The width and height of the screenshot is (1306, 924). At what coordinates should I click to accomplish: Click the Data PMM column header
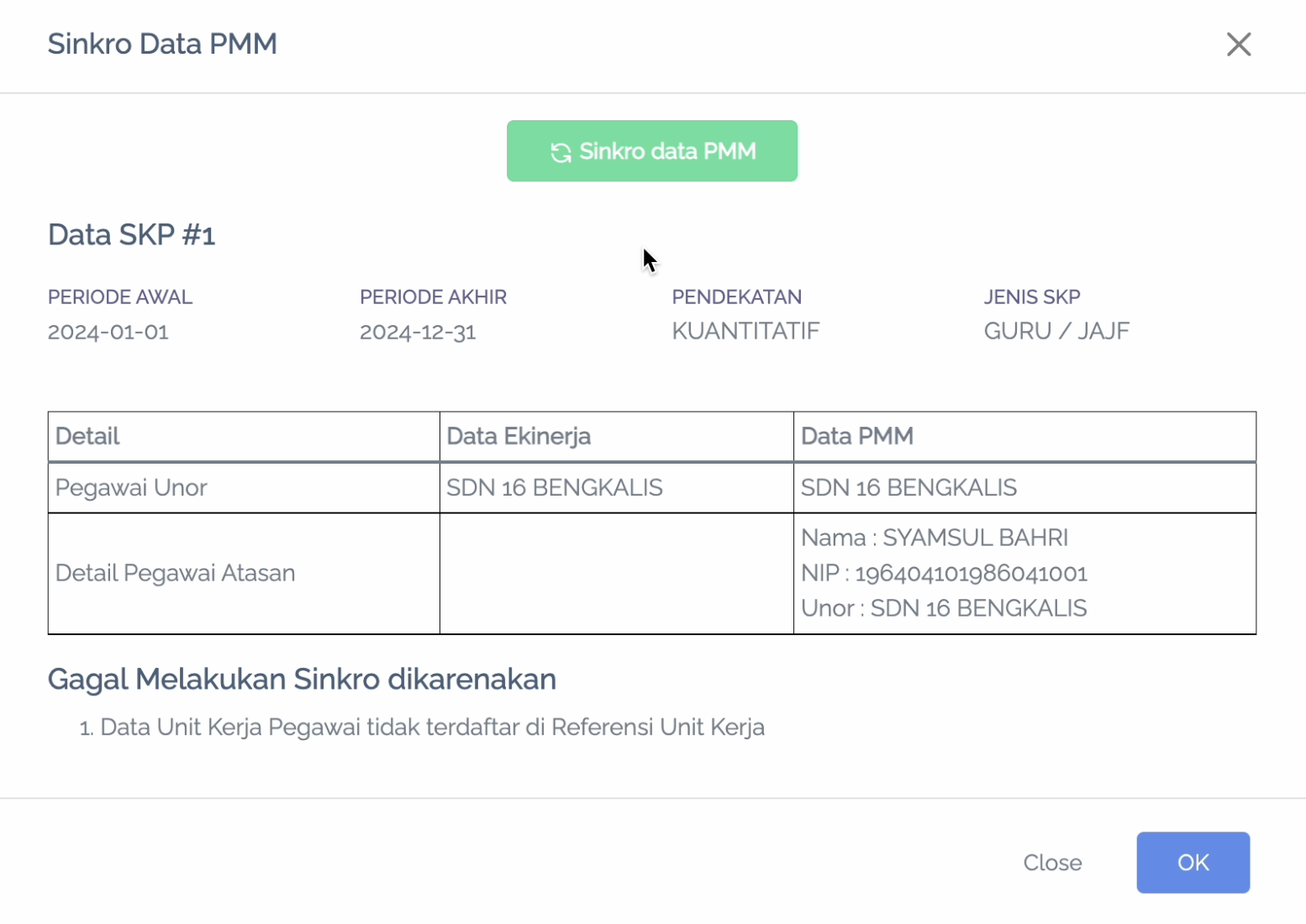click(x=856, y=436)
